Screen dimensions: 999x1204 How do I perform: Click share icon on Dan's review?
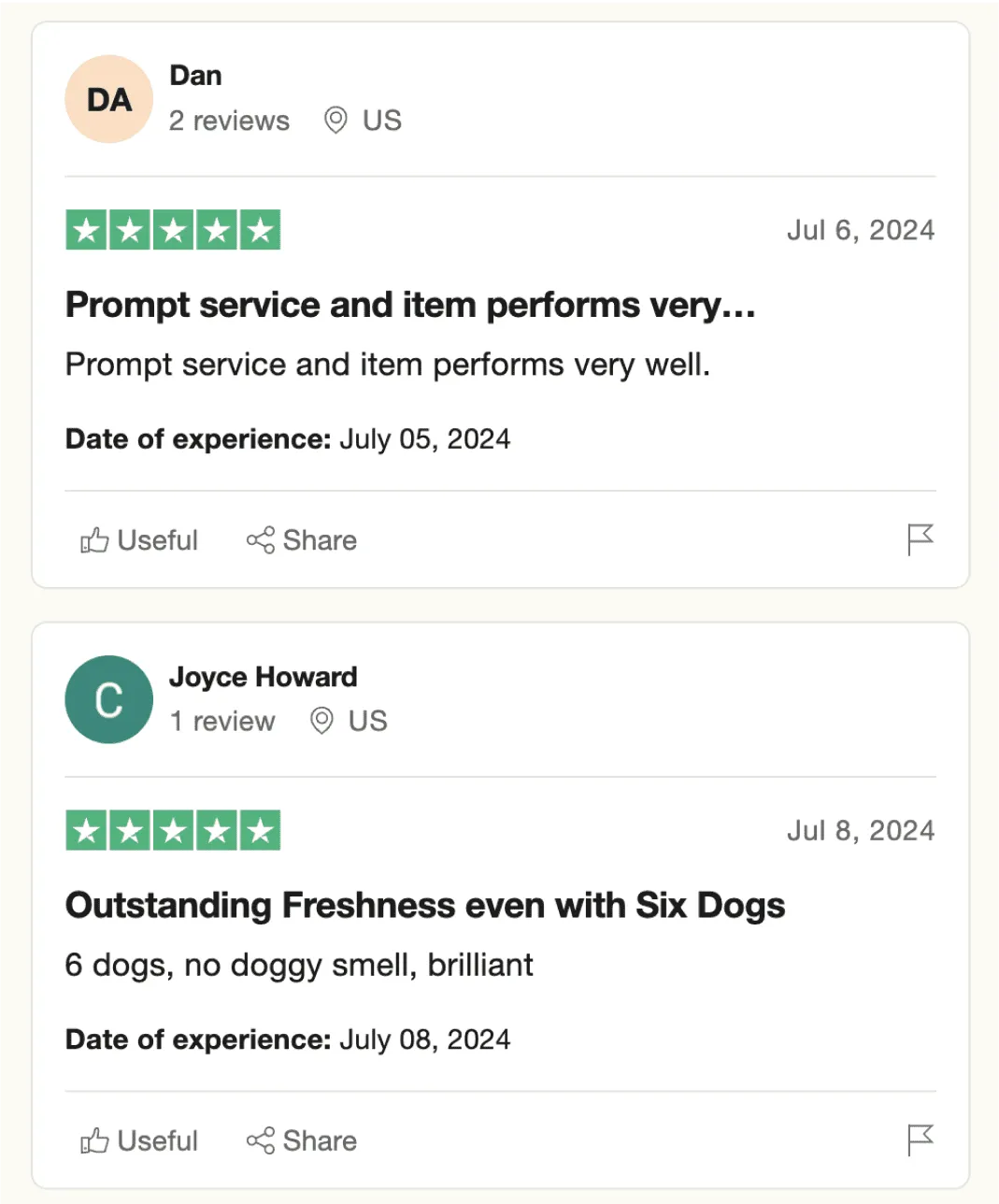(260, 540)
